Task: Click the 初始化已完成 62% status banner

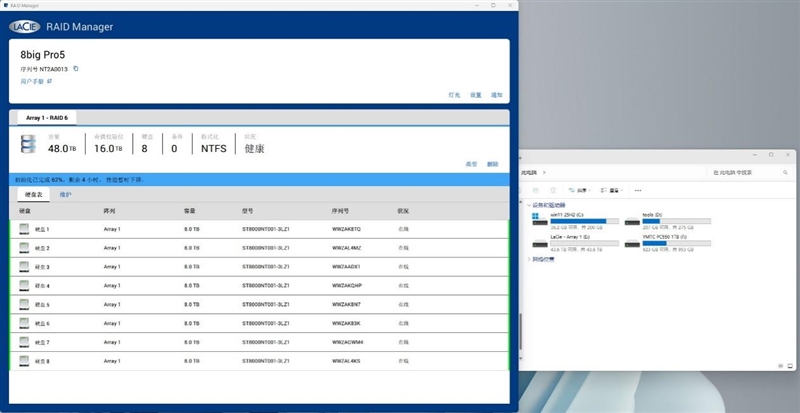Action: pos(259,180)
